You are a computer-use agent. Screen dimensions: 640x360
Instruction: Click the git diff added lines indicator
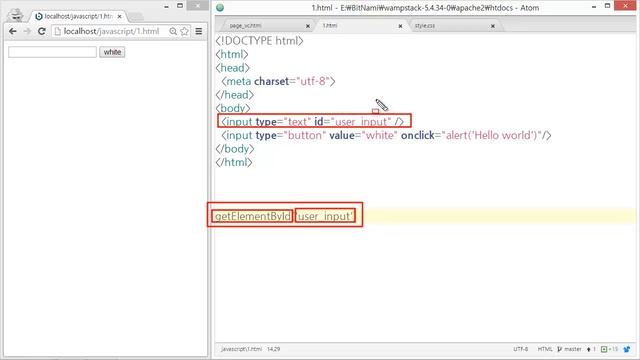[609, 349]
